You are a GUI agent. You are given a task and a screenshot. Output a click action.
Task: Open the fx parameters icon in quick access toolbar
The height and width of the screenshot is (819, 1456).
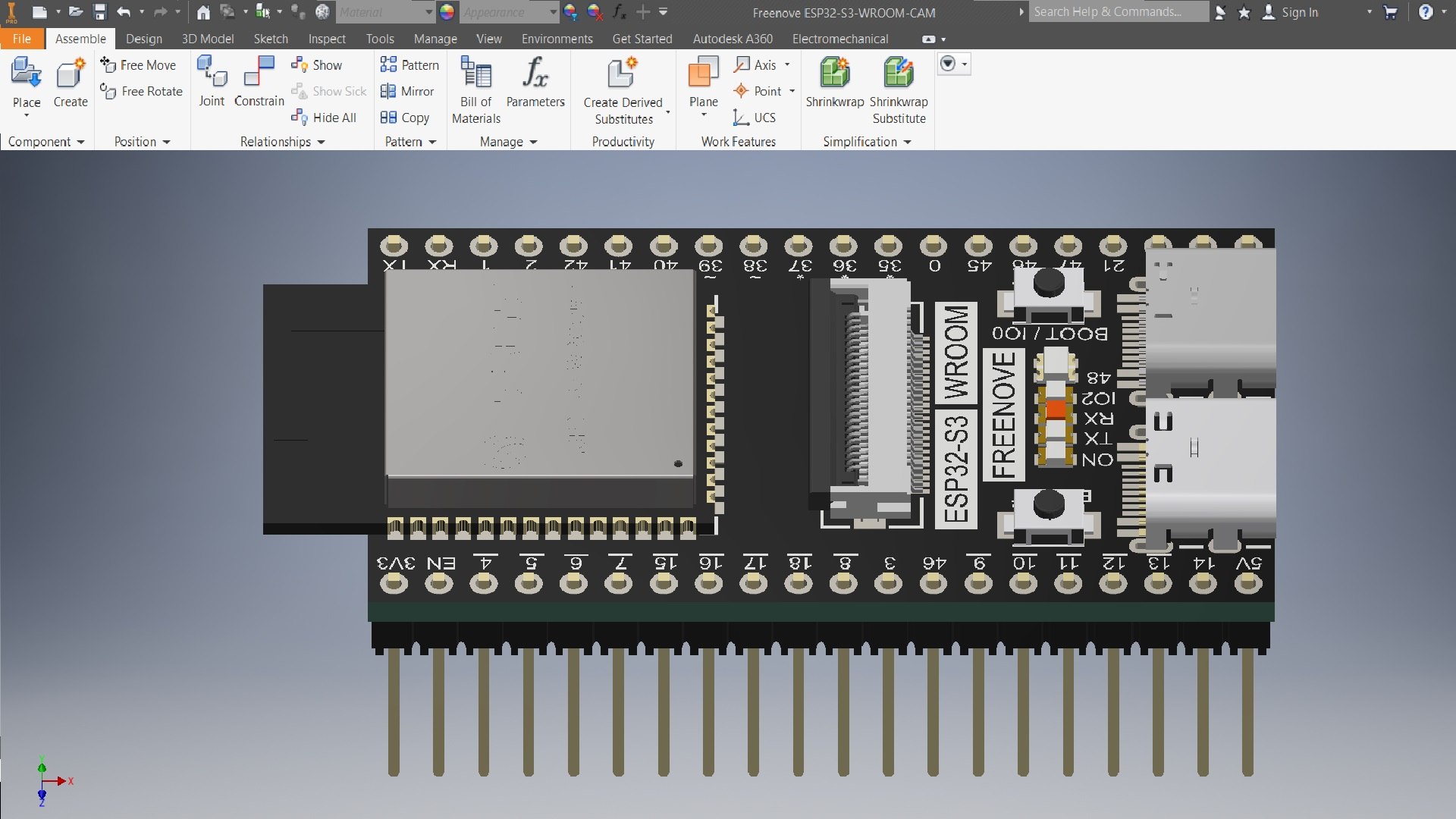point(620,11)
